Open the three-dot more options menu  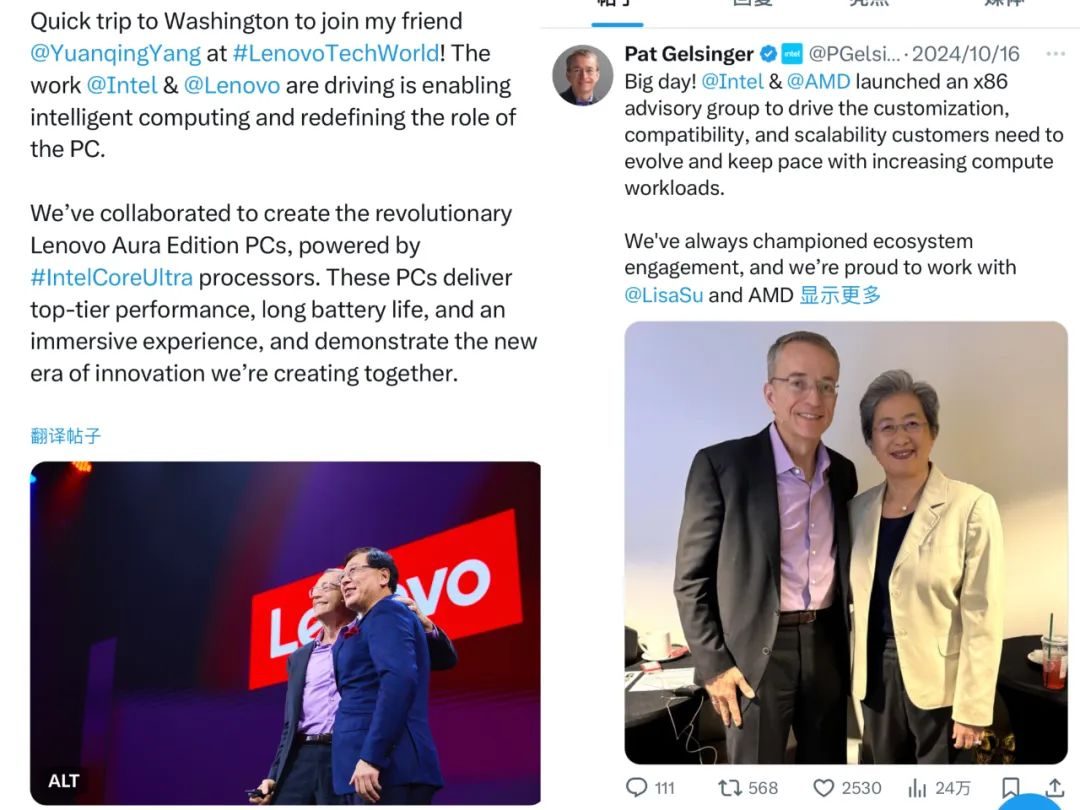click(1055, 54)
